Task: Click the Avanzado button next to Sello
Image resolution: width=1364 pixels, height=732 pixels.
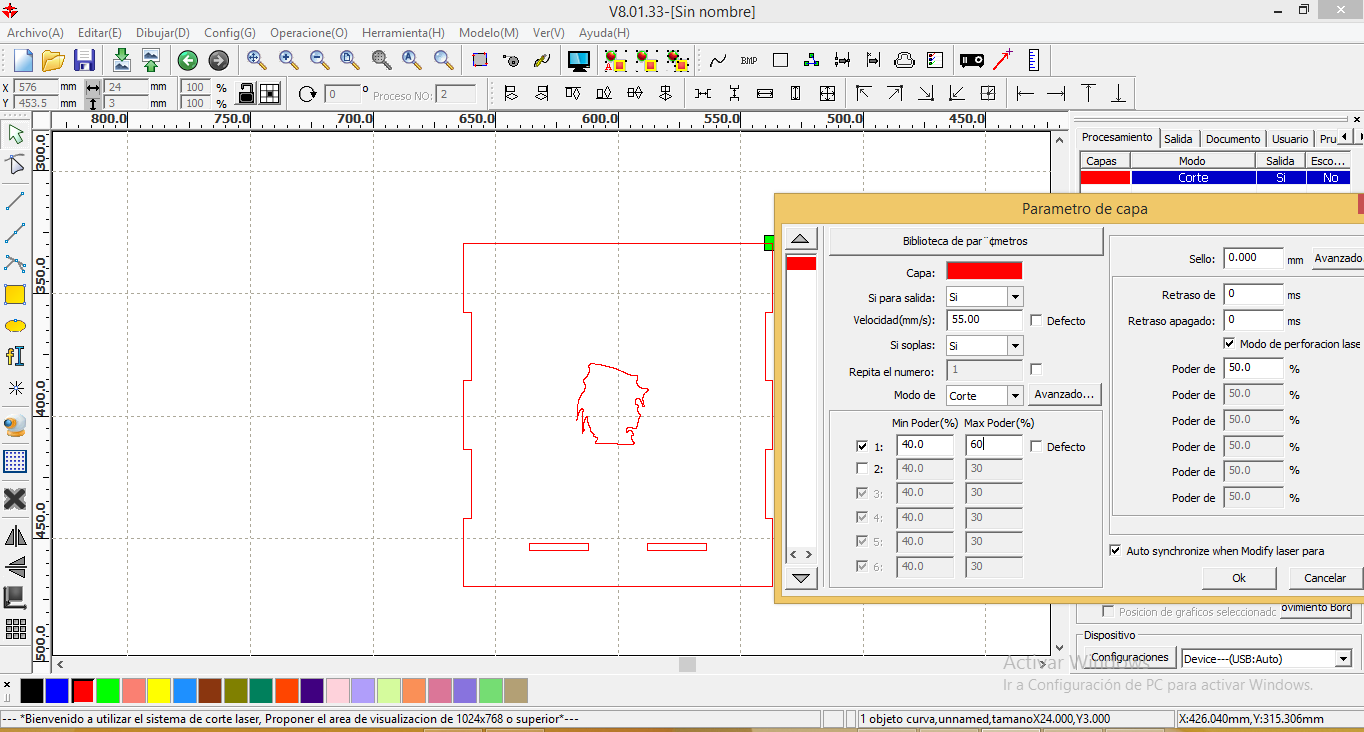Action: click(1338, 258)
